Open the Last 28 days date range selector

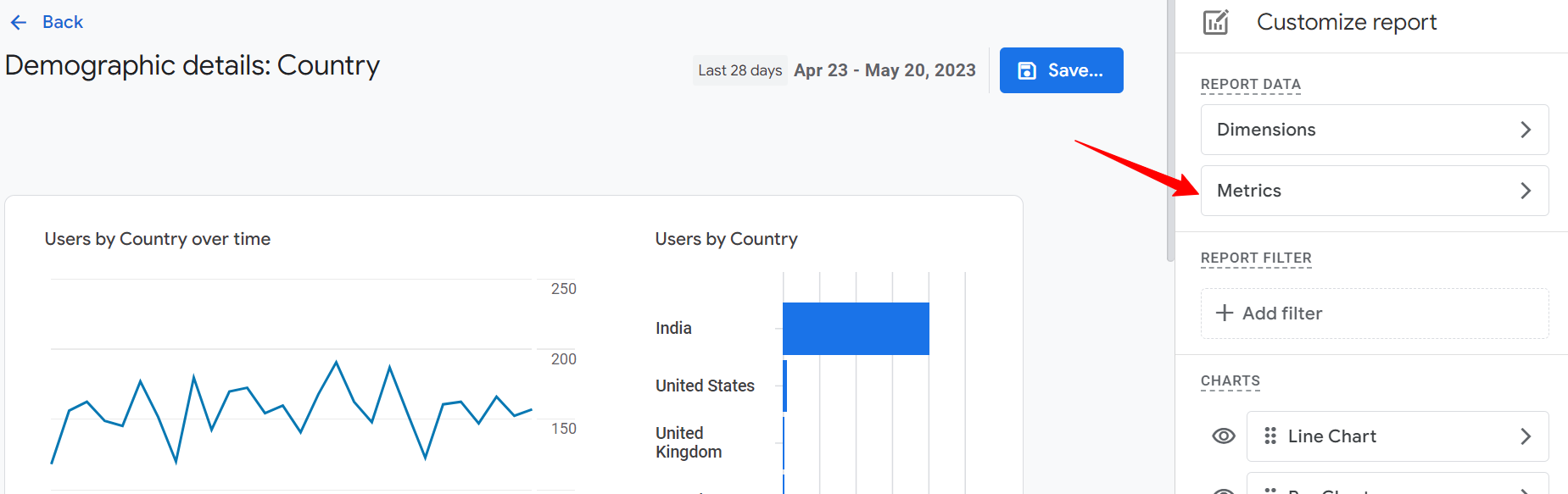coord(739,69)
